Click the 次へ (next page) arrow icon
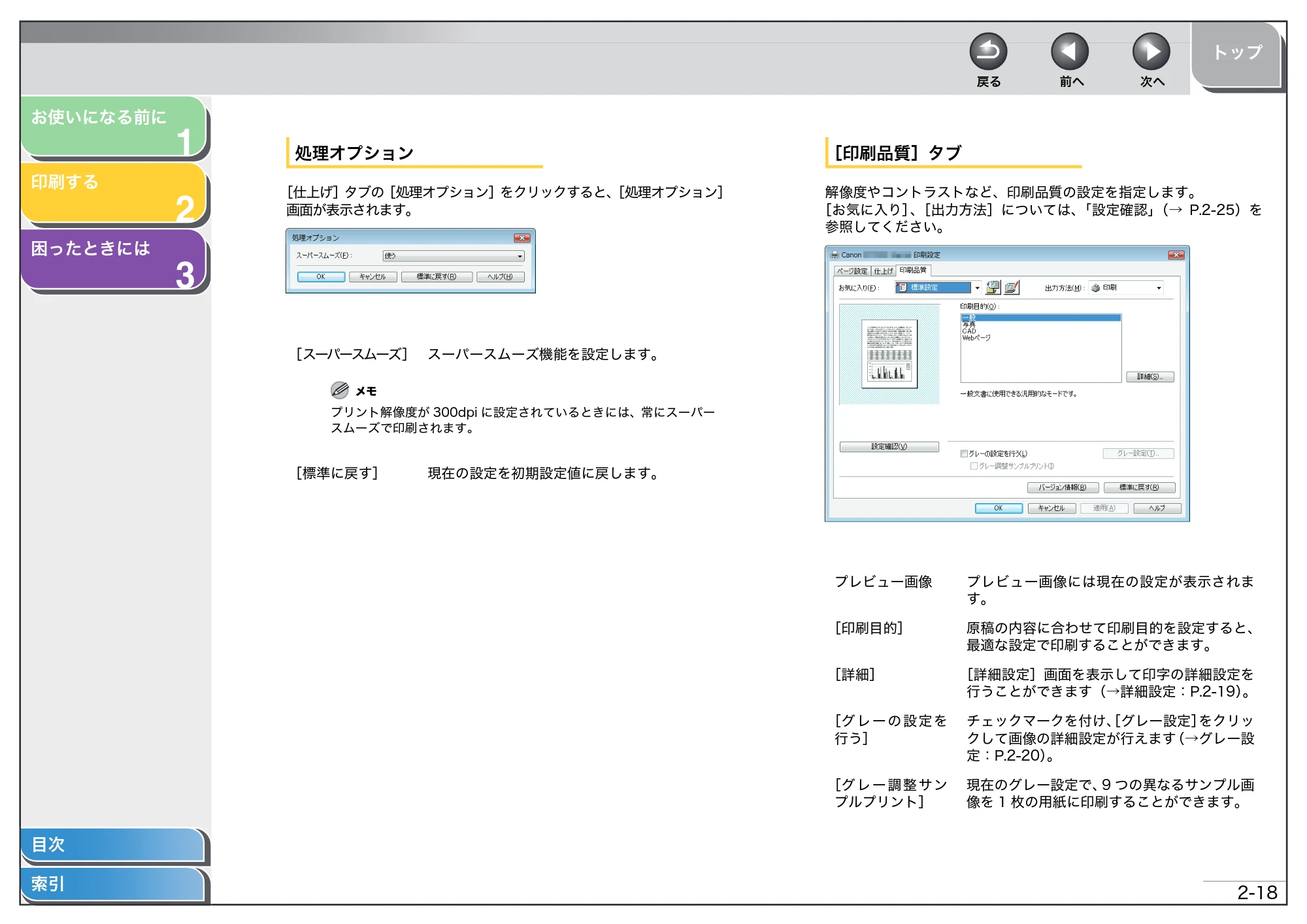 1151,52
